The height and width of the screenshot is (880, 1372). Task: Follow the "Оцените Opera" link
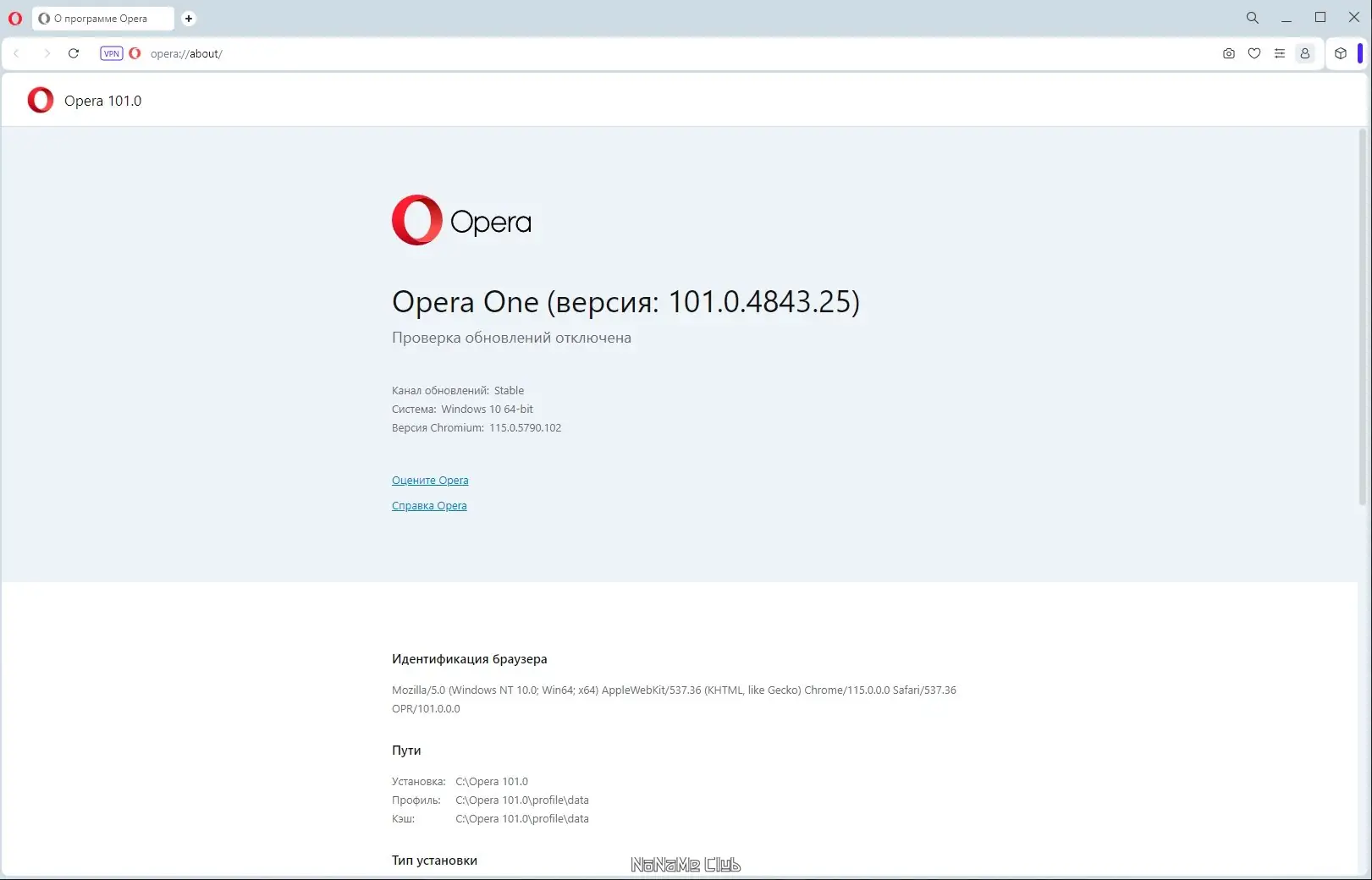(430, 481)
